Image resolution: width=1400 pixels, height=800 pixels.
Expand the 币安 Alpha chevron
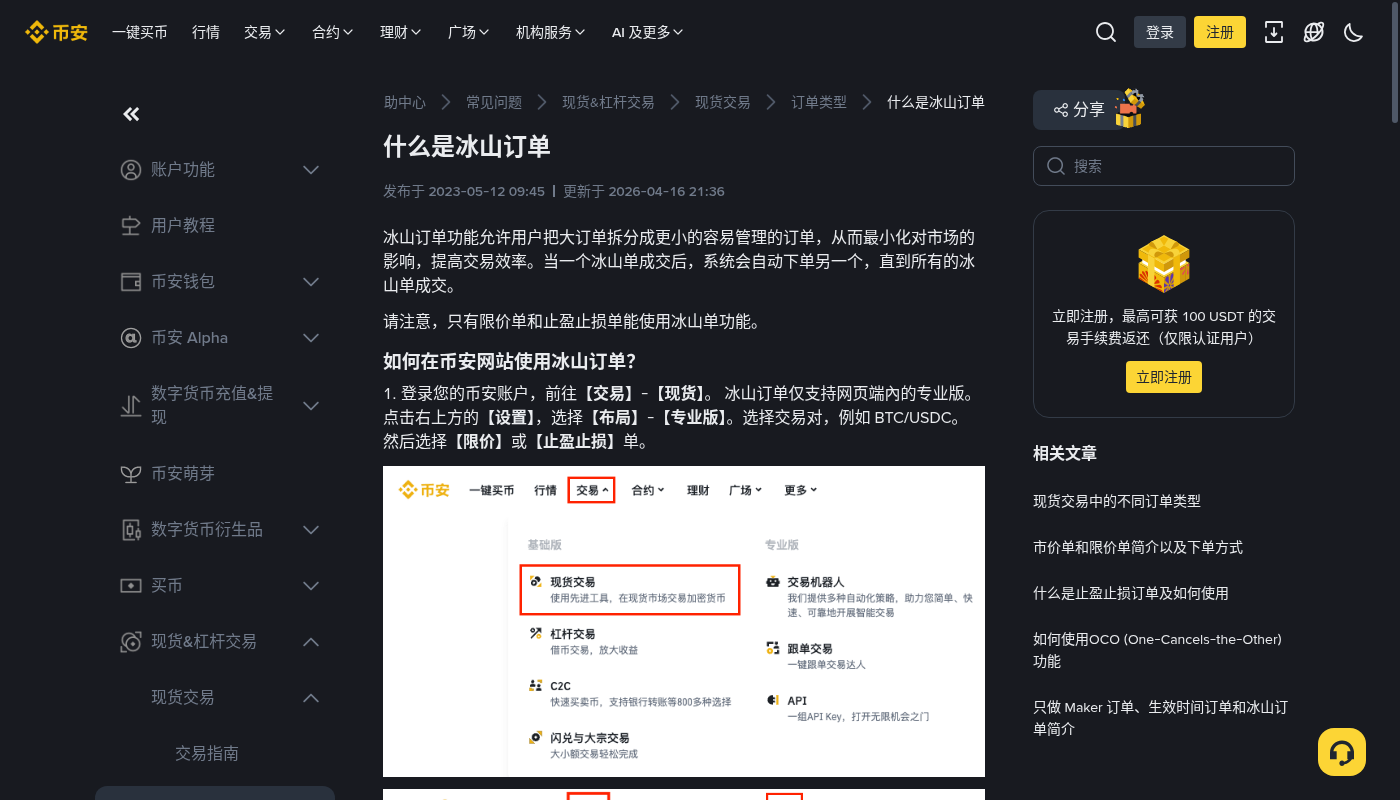point(311,338)
